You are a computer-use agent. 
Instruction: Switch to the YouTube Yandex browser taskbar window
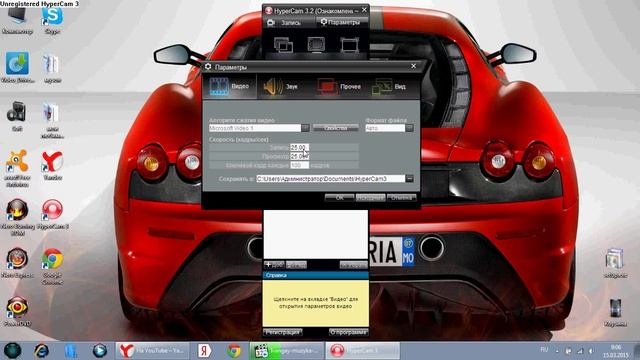[152, 350]
